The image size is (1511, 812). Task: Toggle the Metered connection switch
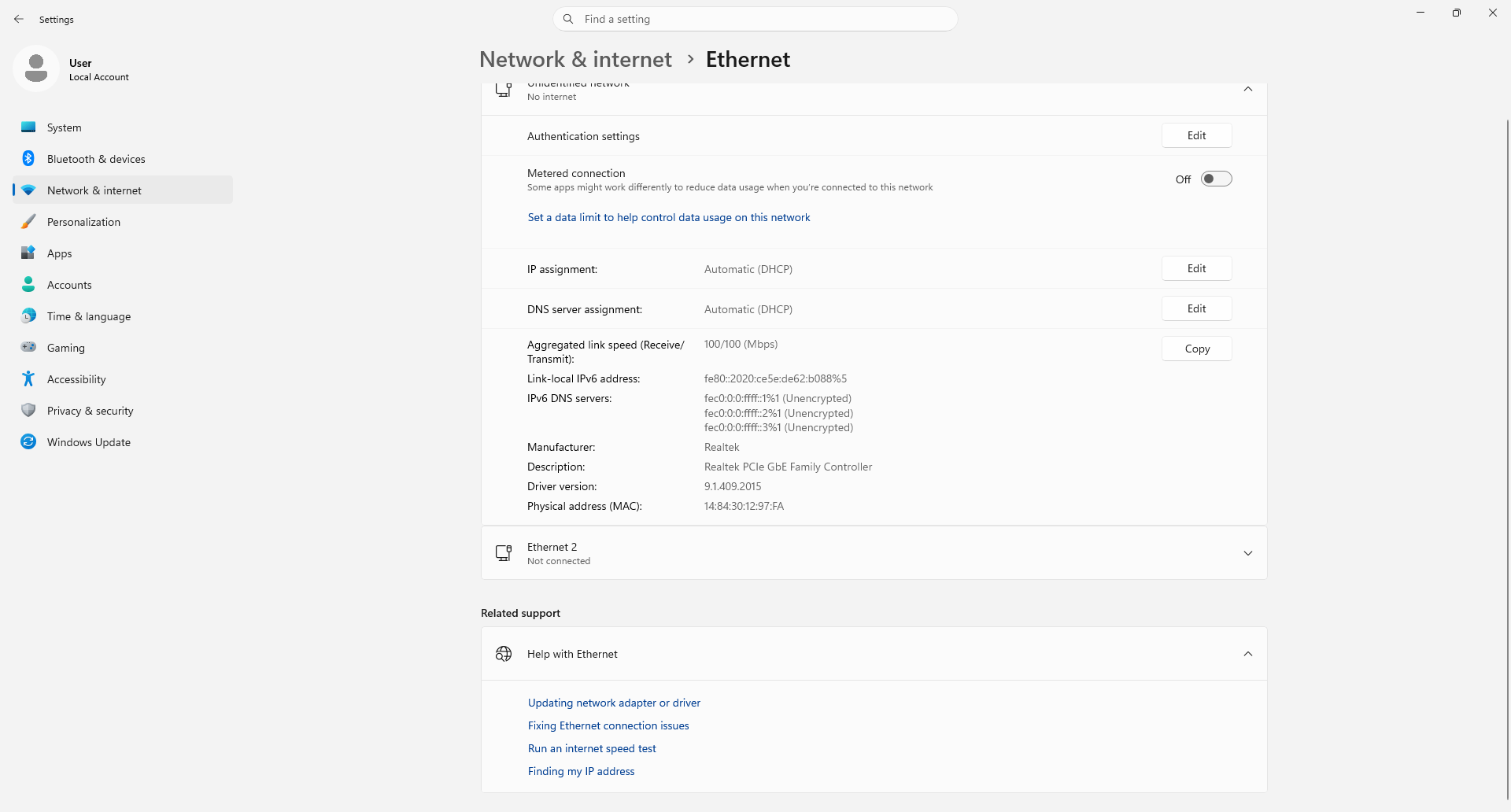click(1216, 179)
